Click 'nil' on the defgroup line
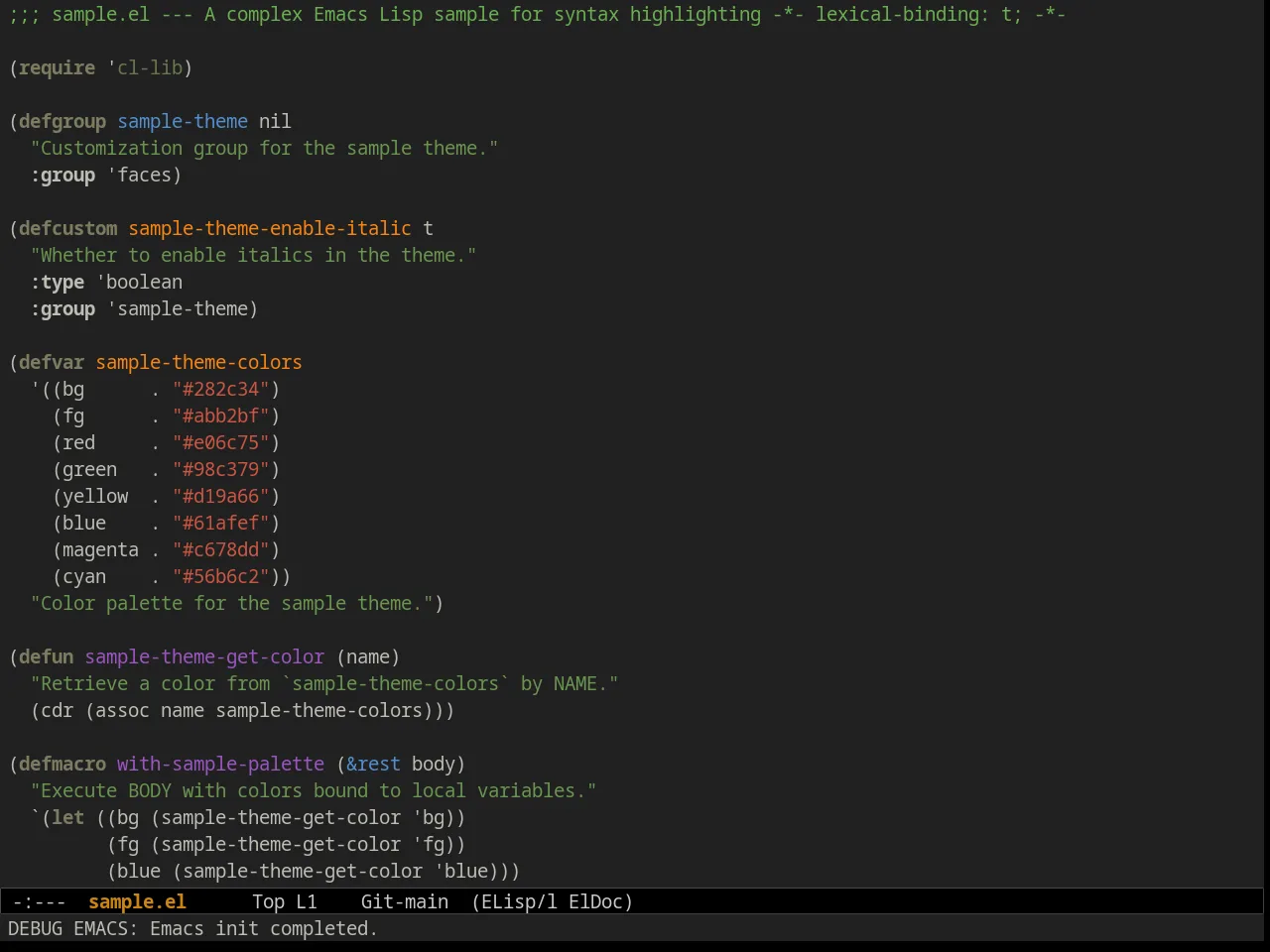The width and height of the screenshot is (1270, 952). 275,121
